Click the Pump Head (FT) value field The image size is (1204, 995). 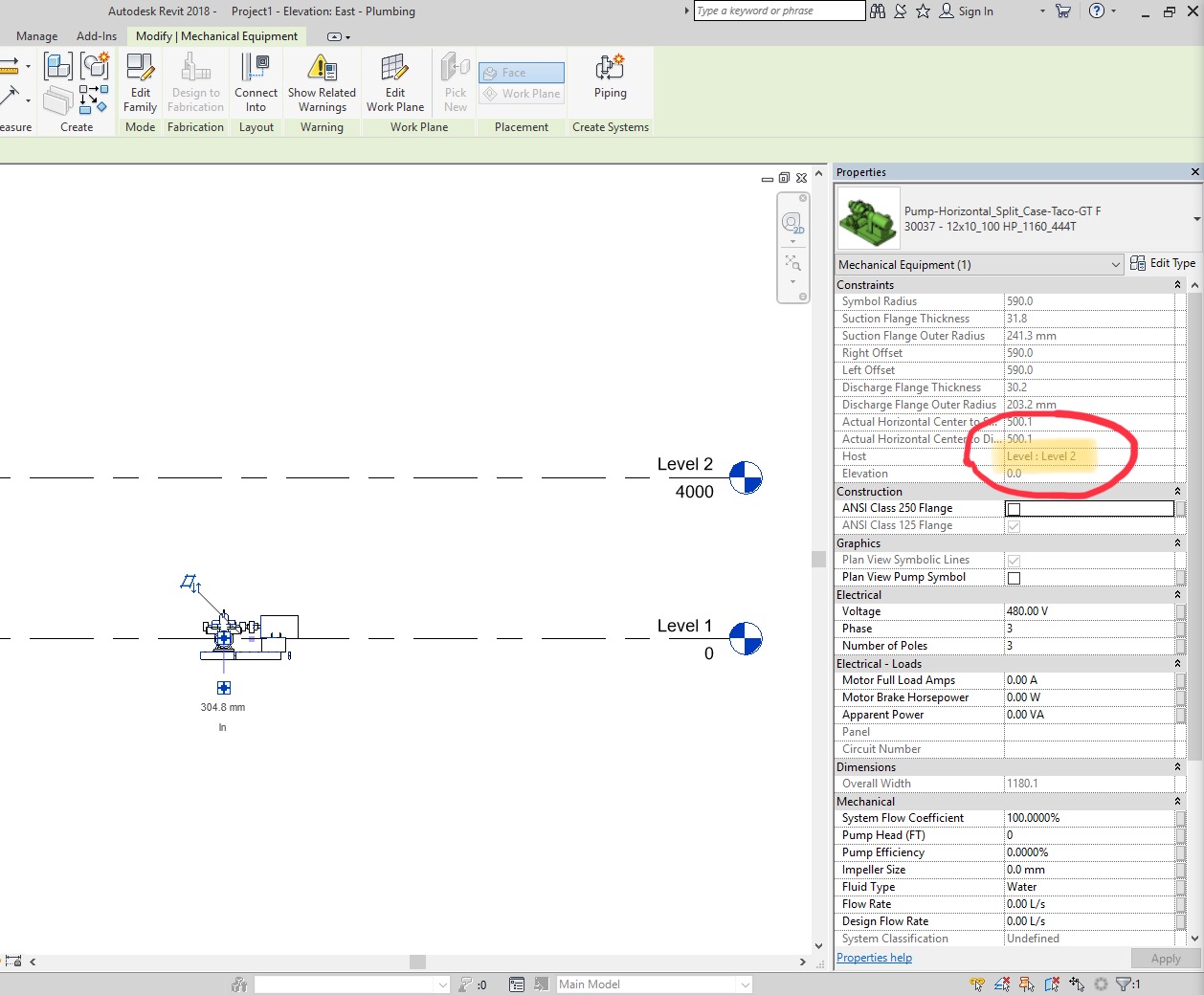click(x=1089, y=835)
